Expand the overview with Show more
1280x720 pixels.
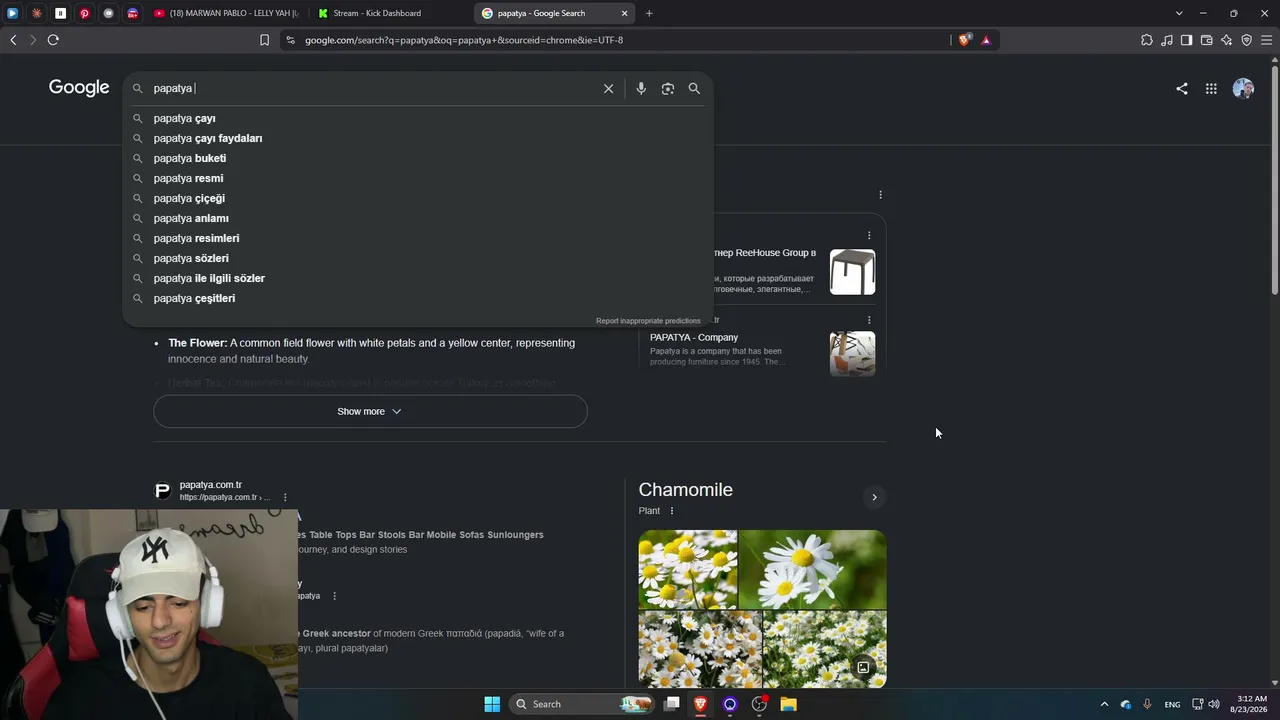(370, 411)
